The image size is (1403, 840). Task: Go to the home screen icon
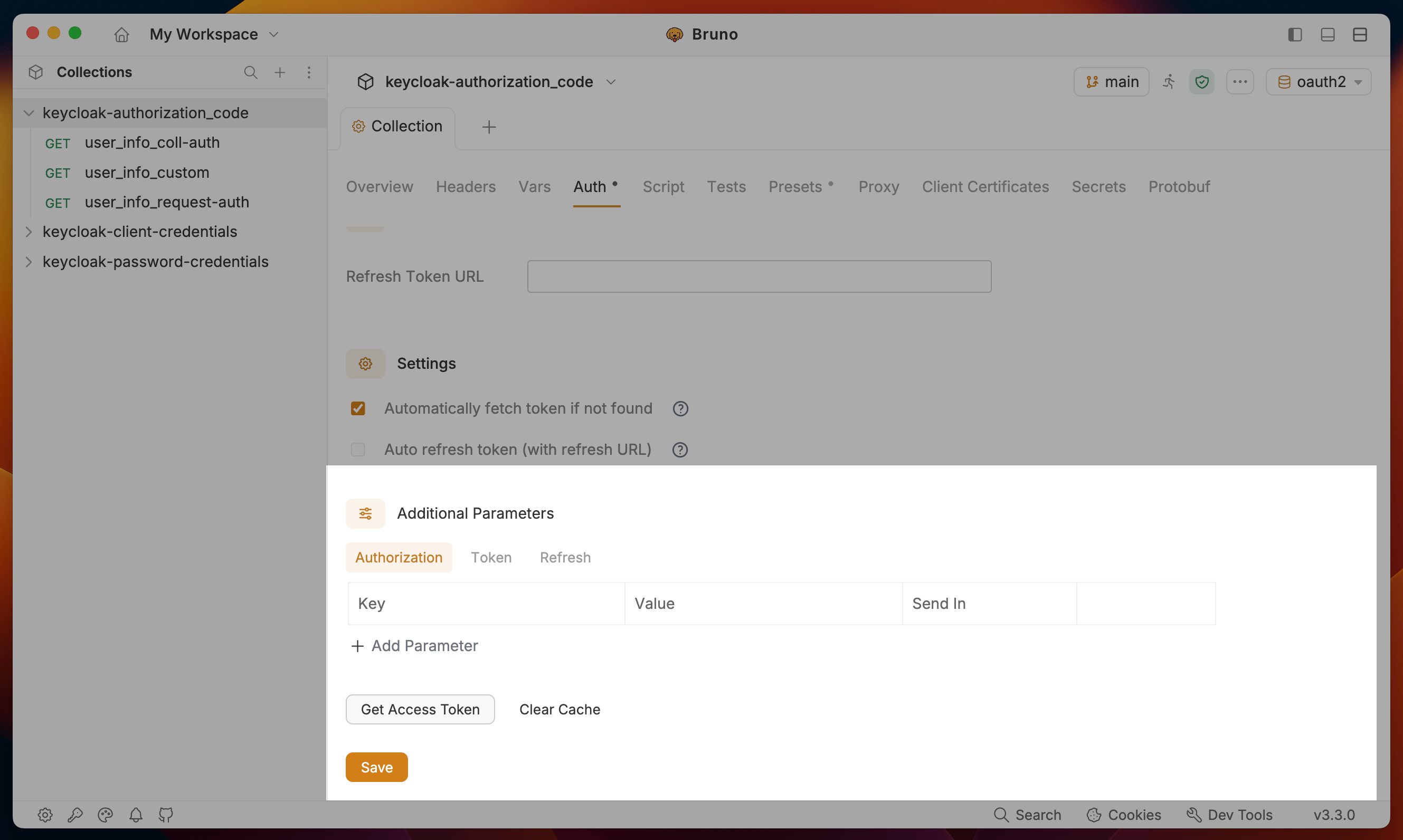pyautogui.click(x=121, y=34)
